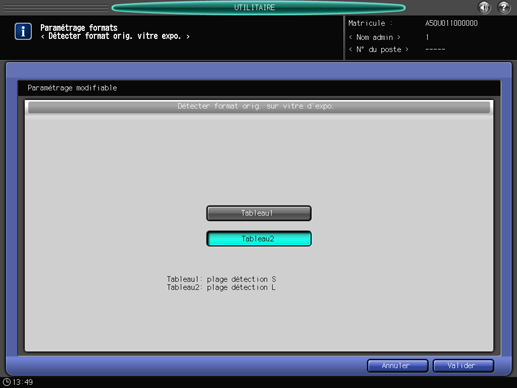
Task: Click the clock icon in the status bar
Action: click(7, 382)
